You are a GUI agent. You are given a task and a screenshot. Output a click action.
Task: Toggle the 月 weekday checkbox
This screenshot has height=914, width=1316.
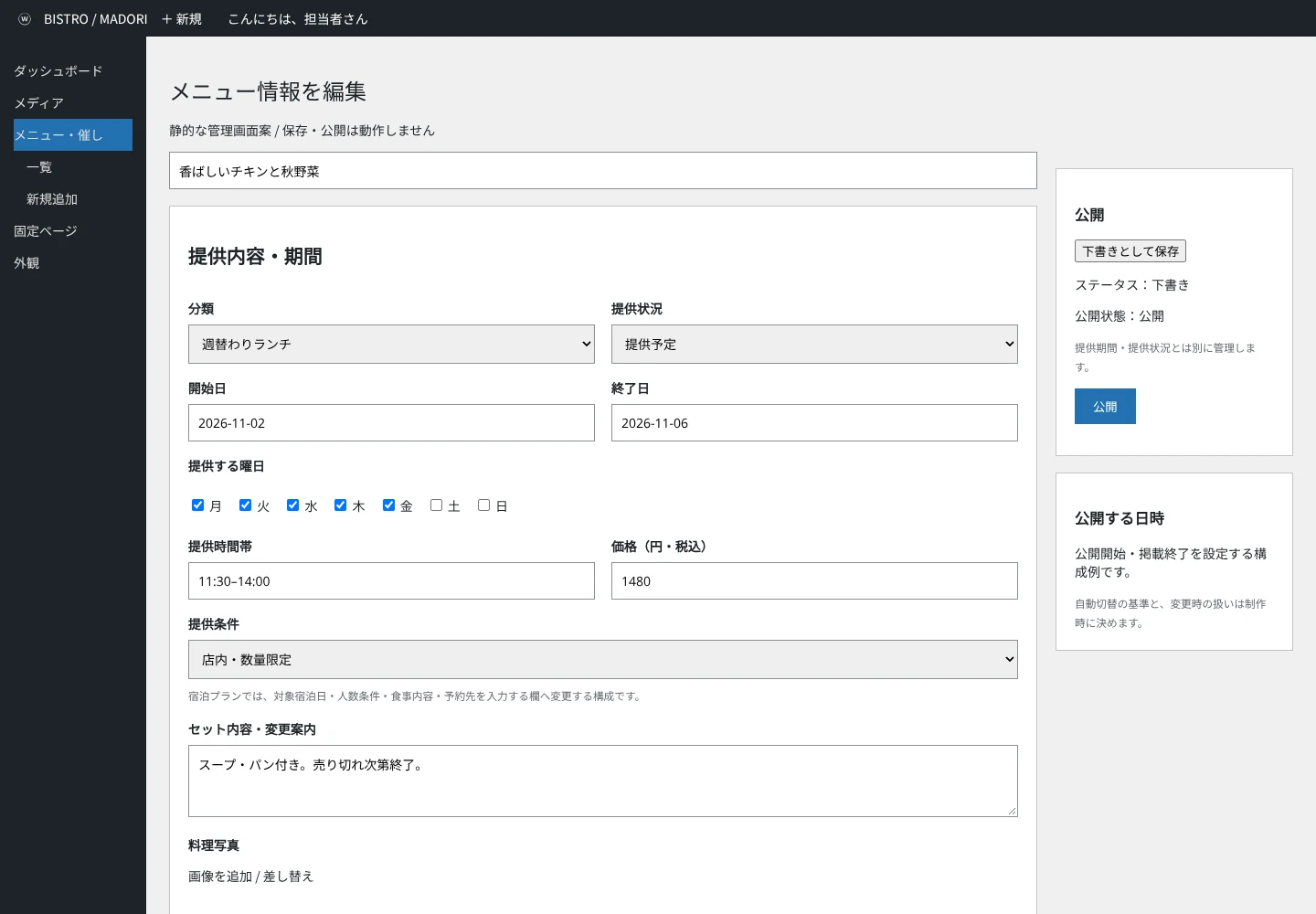point(197,505)
